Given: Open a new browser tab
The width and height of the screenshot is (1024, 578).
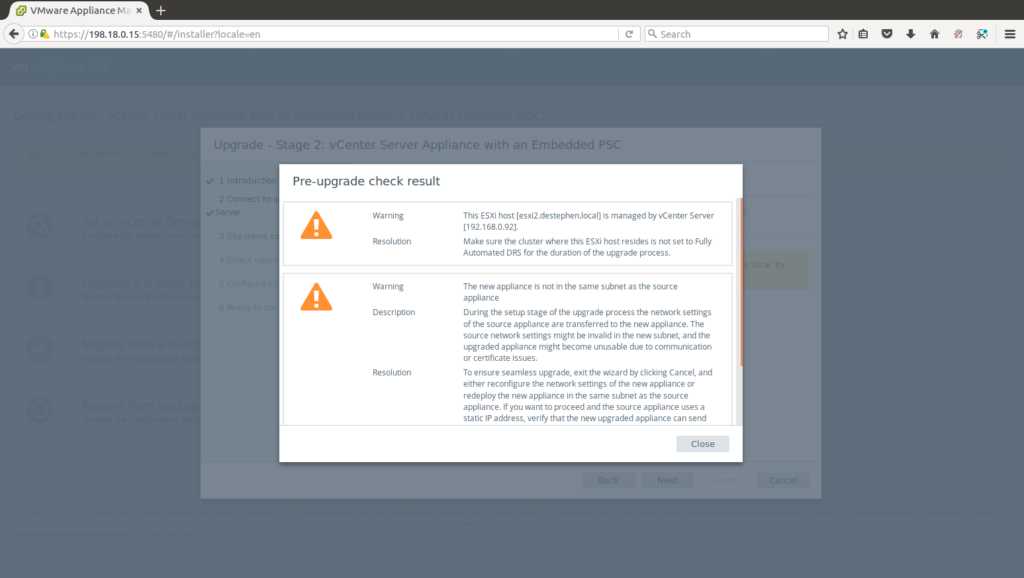Looking at the screenshot, I should (x=161, y=10).
